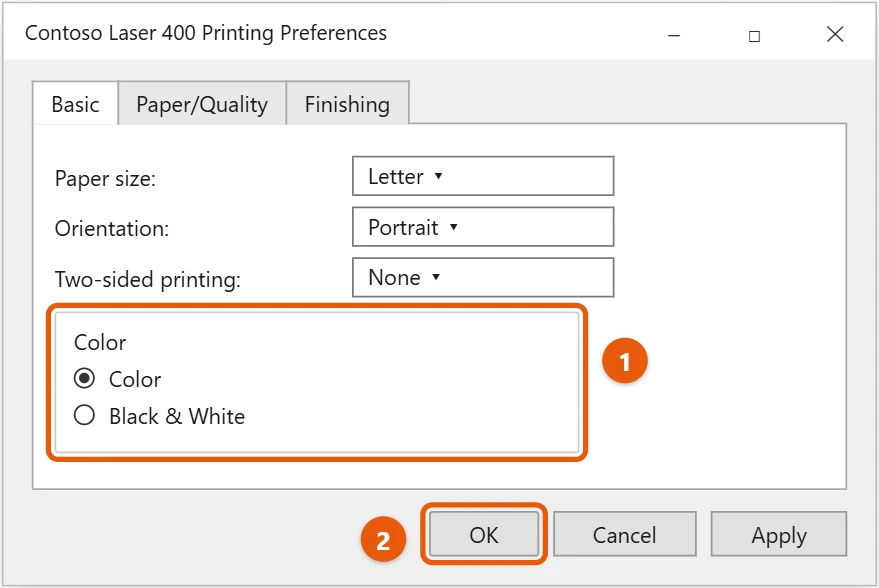Click the OK button
Image resolution: width=879 pixels, height=588 pixels.
484,534
